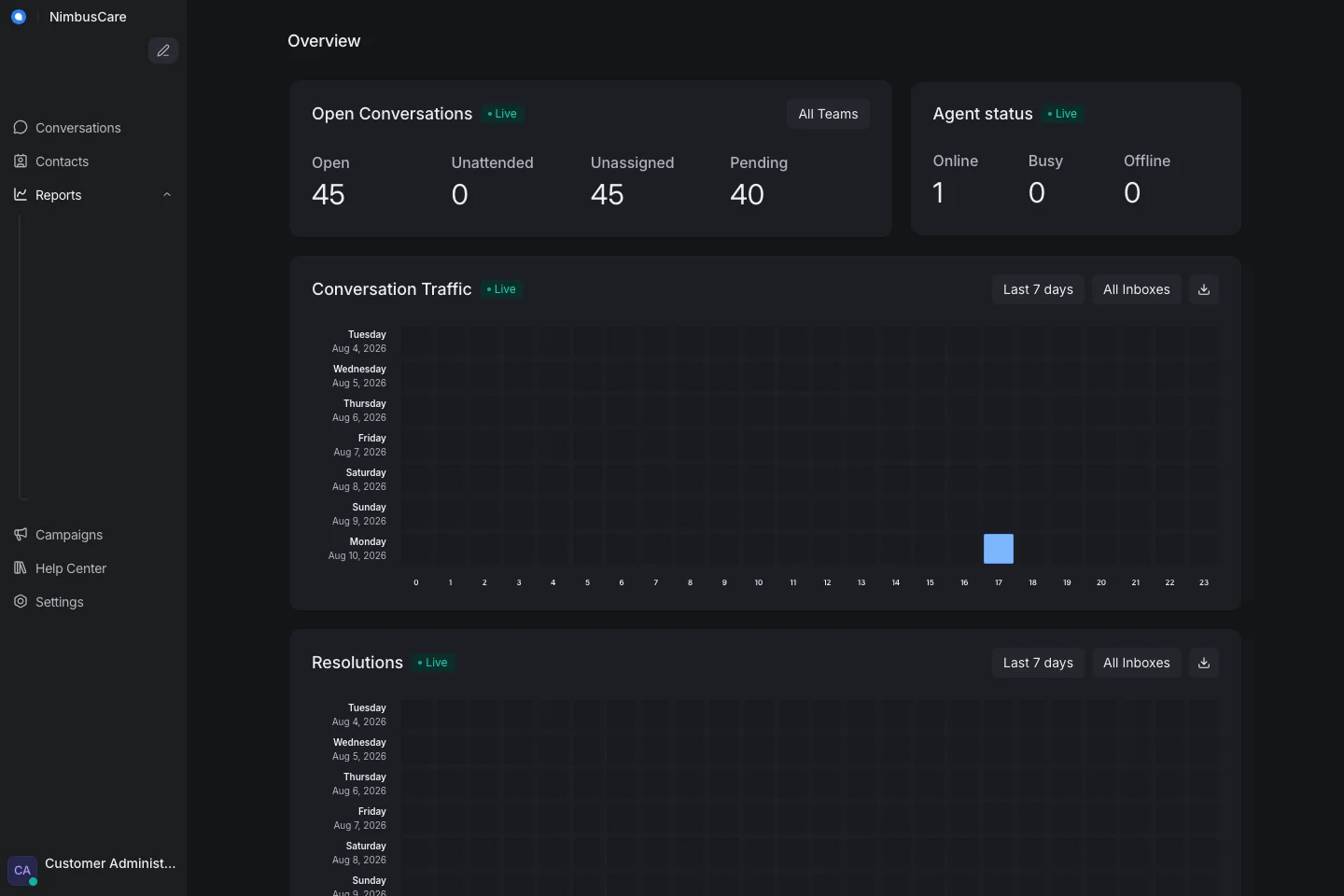This screenshot has width=1344, height=896.
Task: Click hour 0 axis label in Traffic
Action: click(416, 582)
